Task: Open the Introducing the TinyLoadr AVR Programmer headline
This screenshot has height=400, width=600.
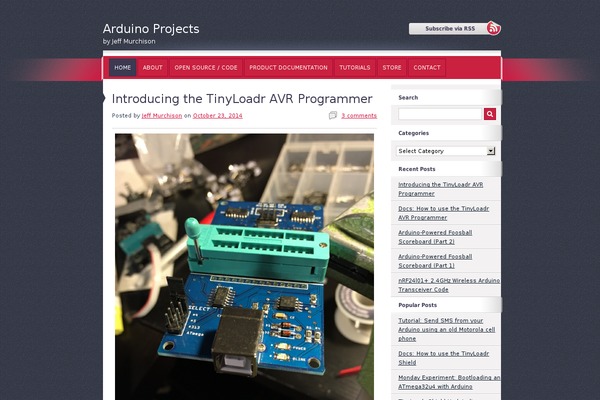Action: pyautogui.click(x=242, y=99)
